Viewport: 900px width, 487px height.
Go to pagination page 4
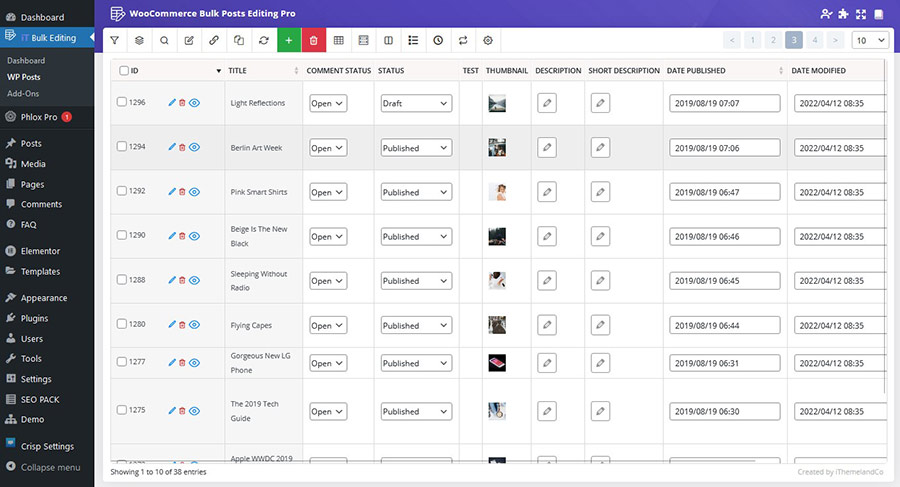(814, 40)
